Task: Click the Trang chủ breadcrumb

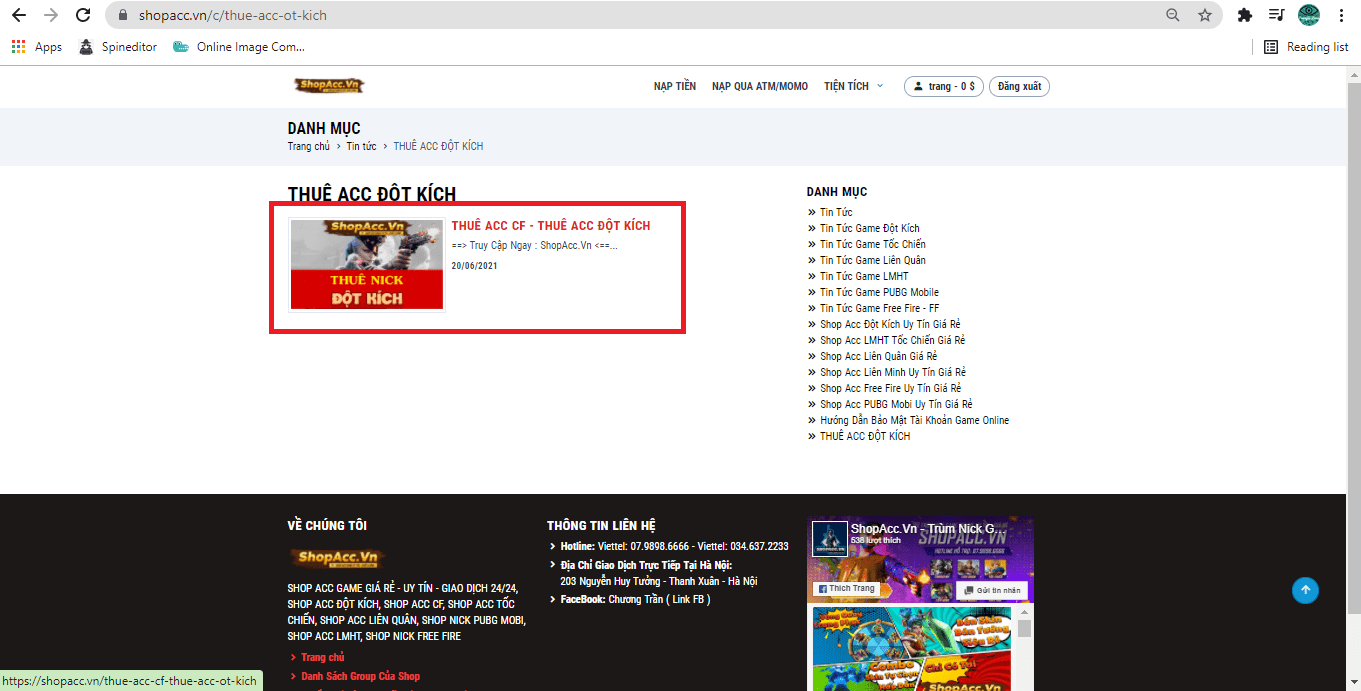Action: 308,146
